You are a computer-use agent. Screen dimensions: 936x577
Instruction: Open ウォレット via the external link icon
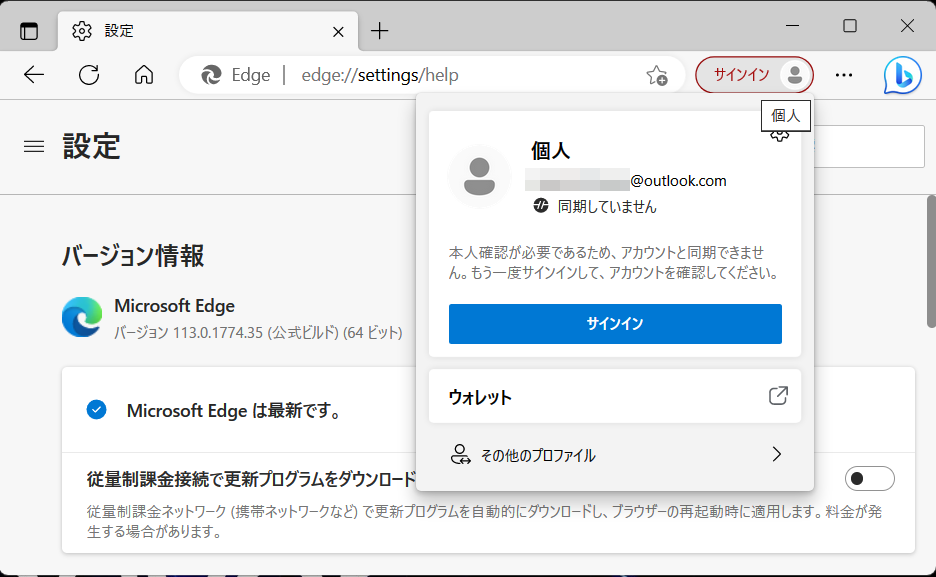coord(778,396)
